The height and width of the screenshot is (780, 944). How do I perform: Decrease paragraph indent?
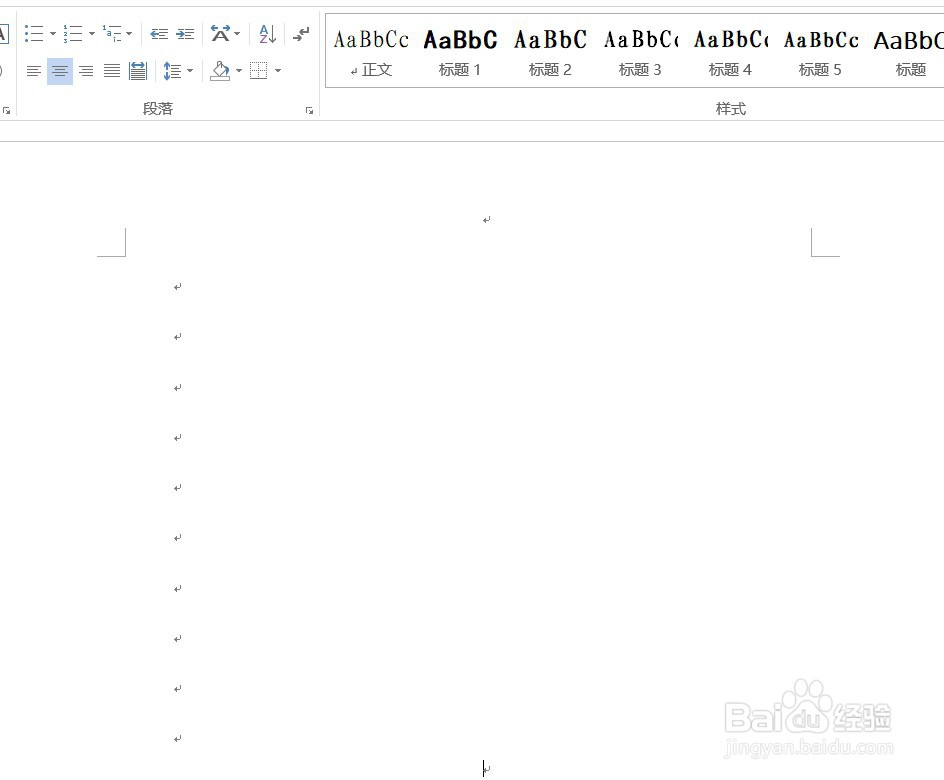[x=159, y=34]
